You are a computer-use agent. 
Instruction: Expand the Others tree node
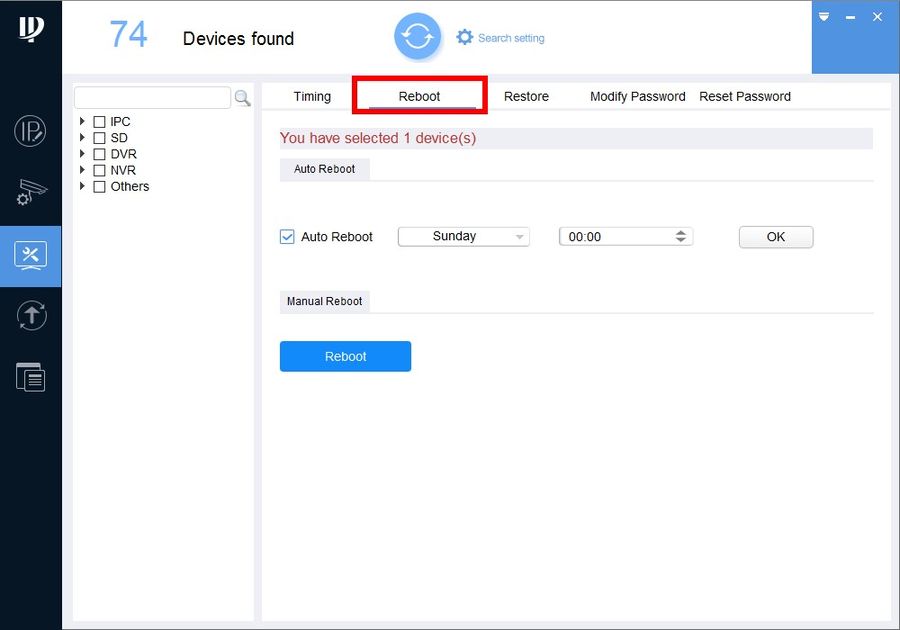tap(82, 186)
